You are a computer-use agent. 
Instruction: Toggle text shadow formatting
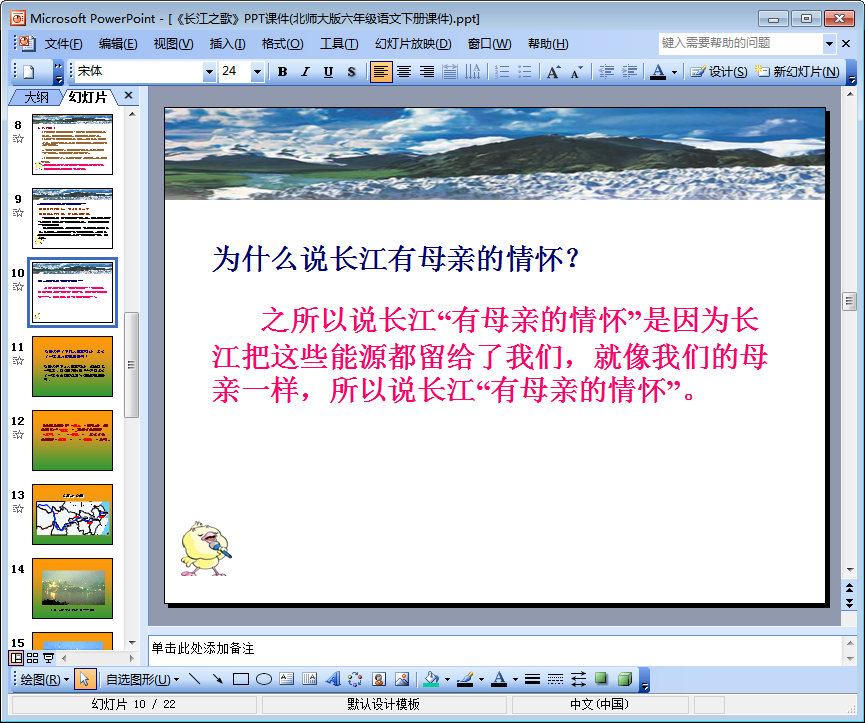[351, 72]
